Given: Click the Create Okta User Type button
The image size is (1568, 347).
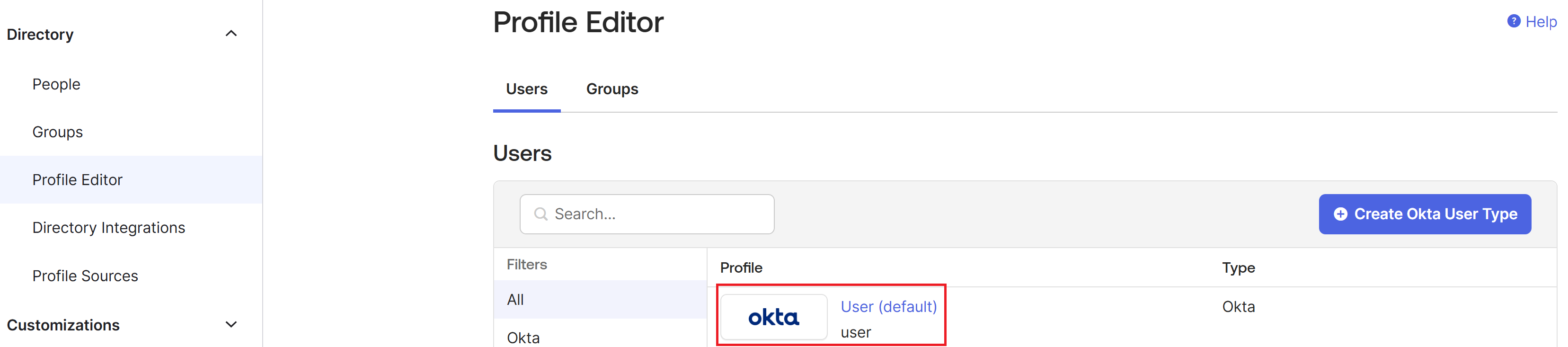Looking at the screenshot, I should pos(1424,214).
